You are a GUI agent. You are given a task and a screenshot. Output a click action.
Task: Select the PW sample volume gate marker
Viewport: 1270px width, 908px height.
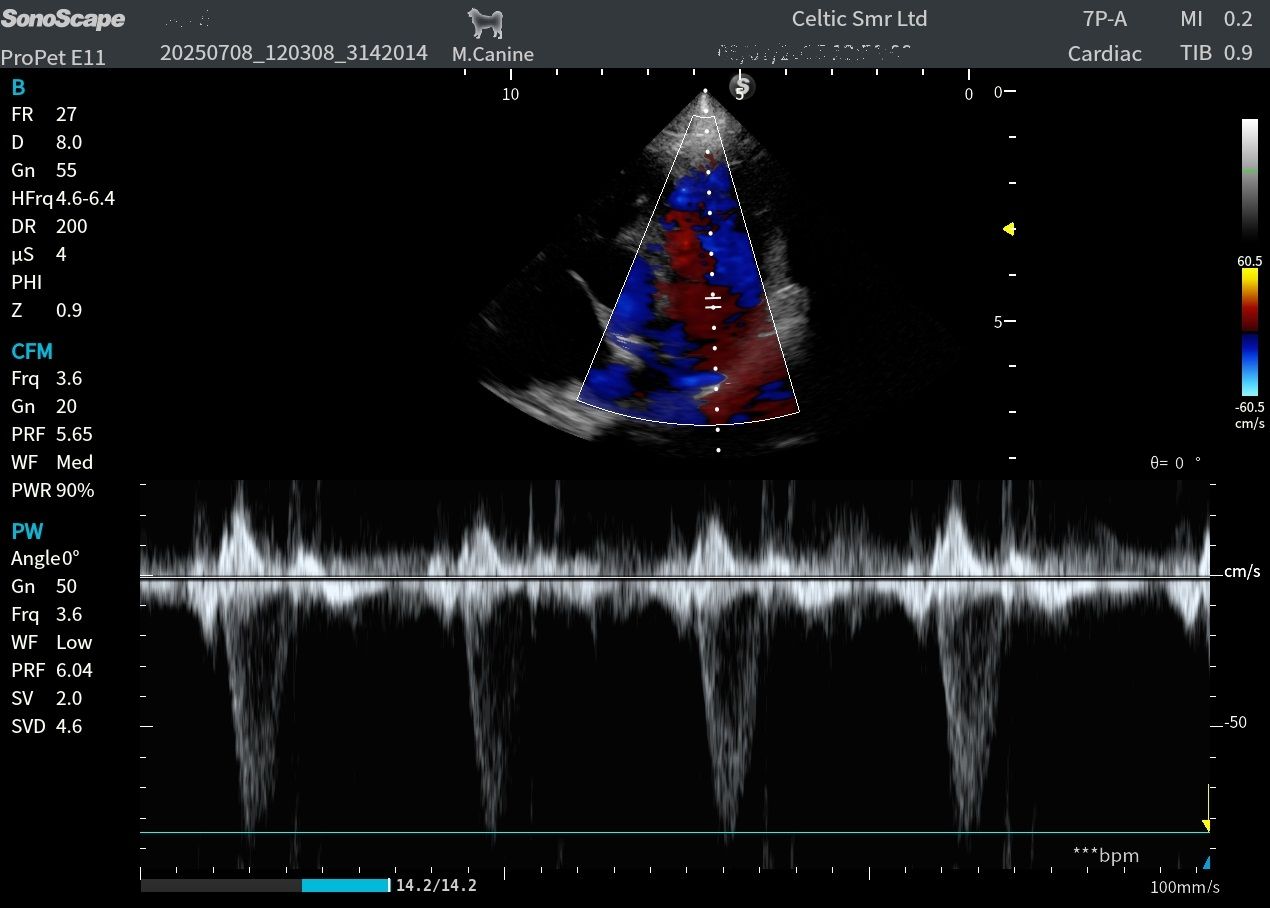713,302
